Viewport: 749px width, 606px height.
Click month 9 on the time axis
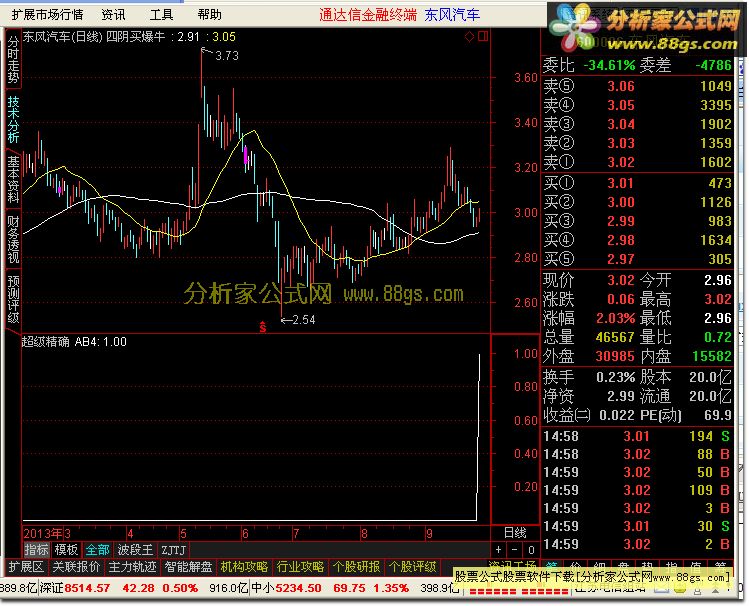click(428, 533)
